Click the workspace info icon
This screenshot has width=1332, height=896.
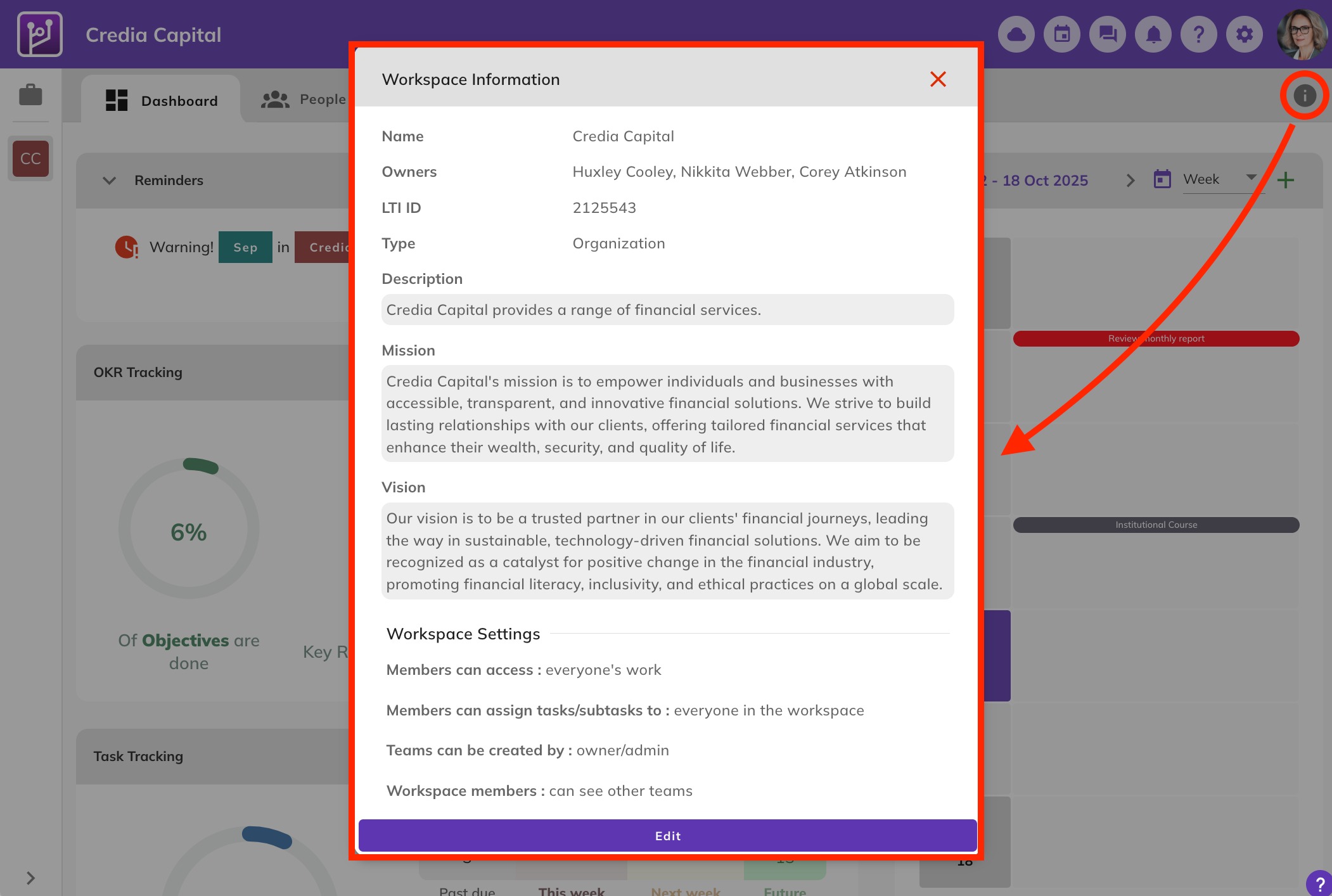point(1304,96)
